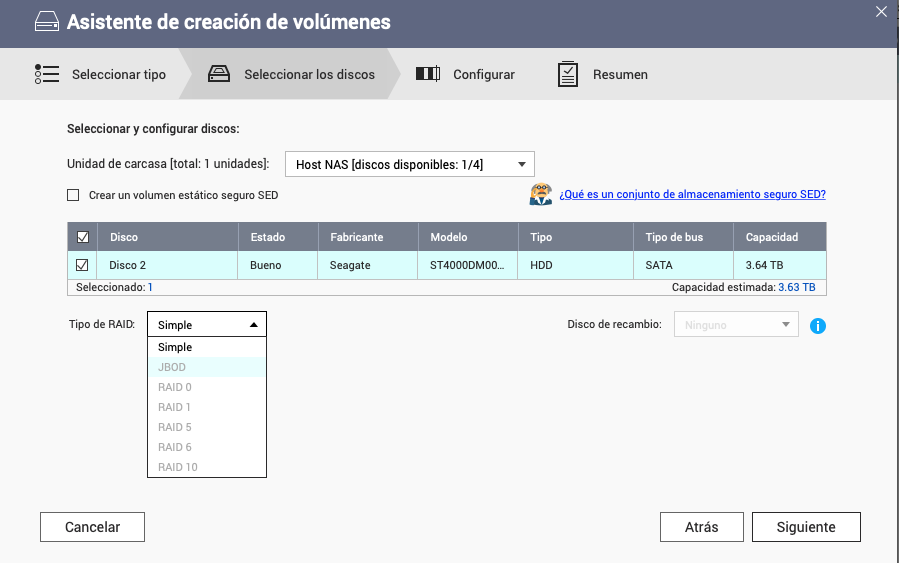Click the blue info icon beside Disco de recambio
This screenshot has height=563, width=899.
[818, 326]
